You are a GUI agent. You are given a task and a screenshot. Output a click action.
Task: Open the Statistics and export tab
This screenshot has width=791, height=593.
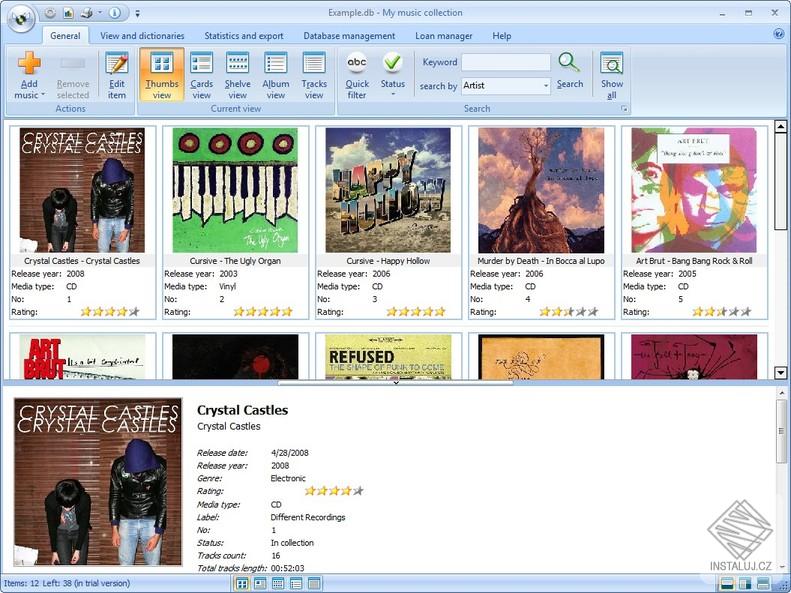[x=244, y=36]
